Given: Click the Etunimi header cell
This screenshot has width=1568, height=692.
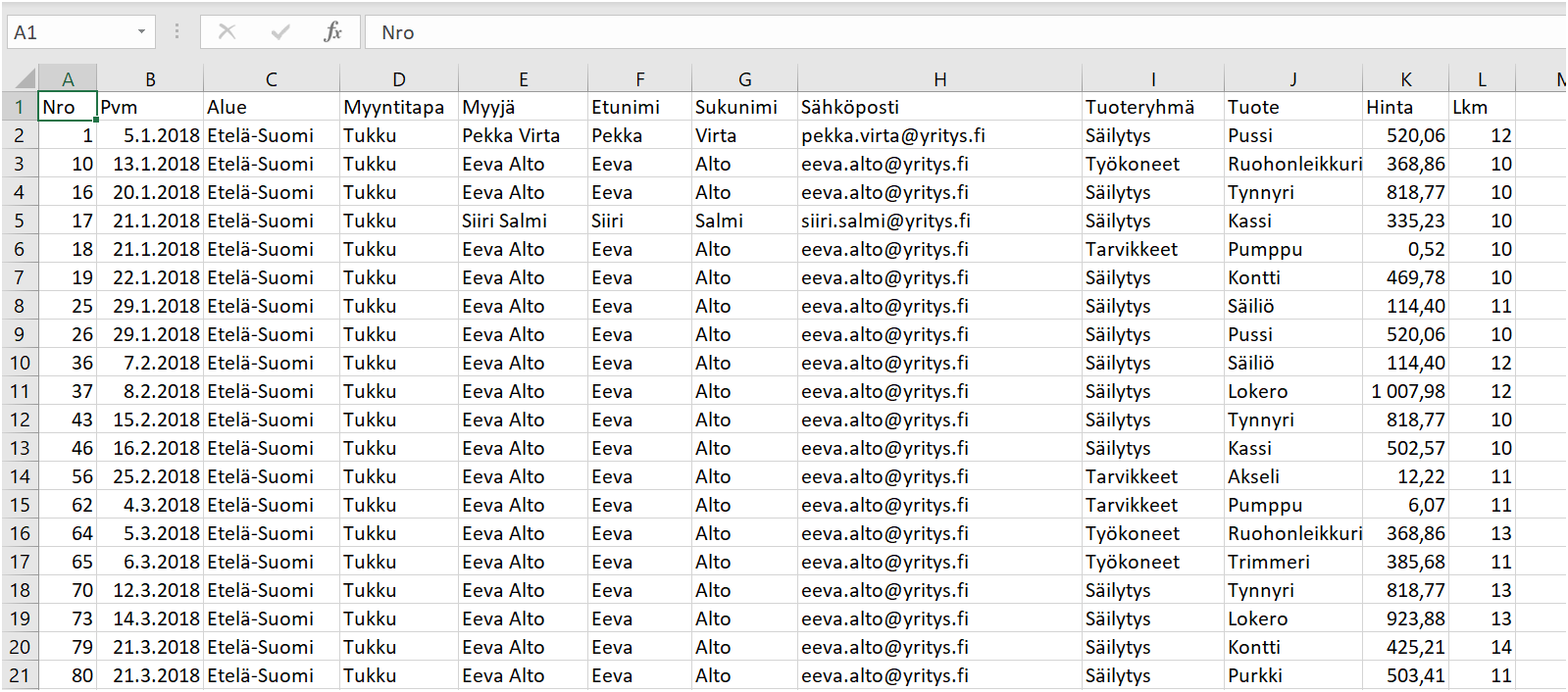Looking at the screenshot, I should coord(640,107).
